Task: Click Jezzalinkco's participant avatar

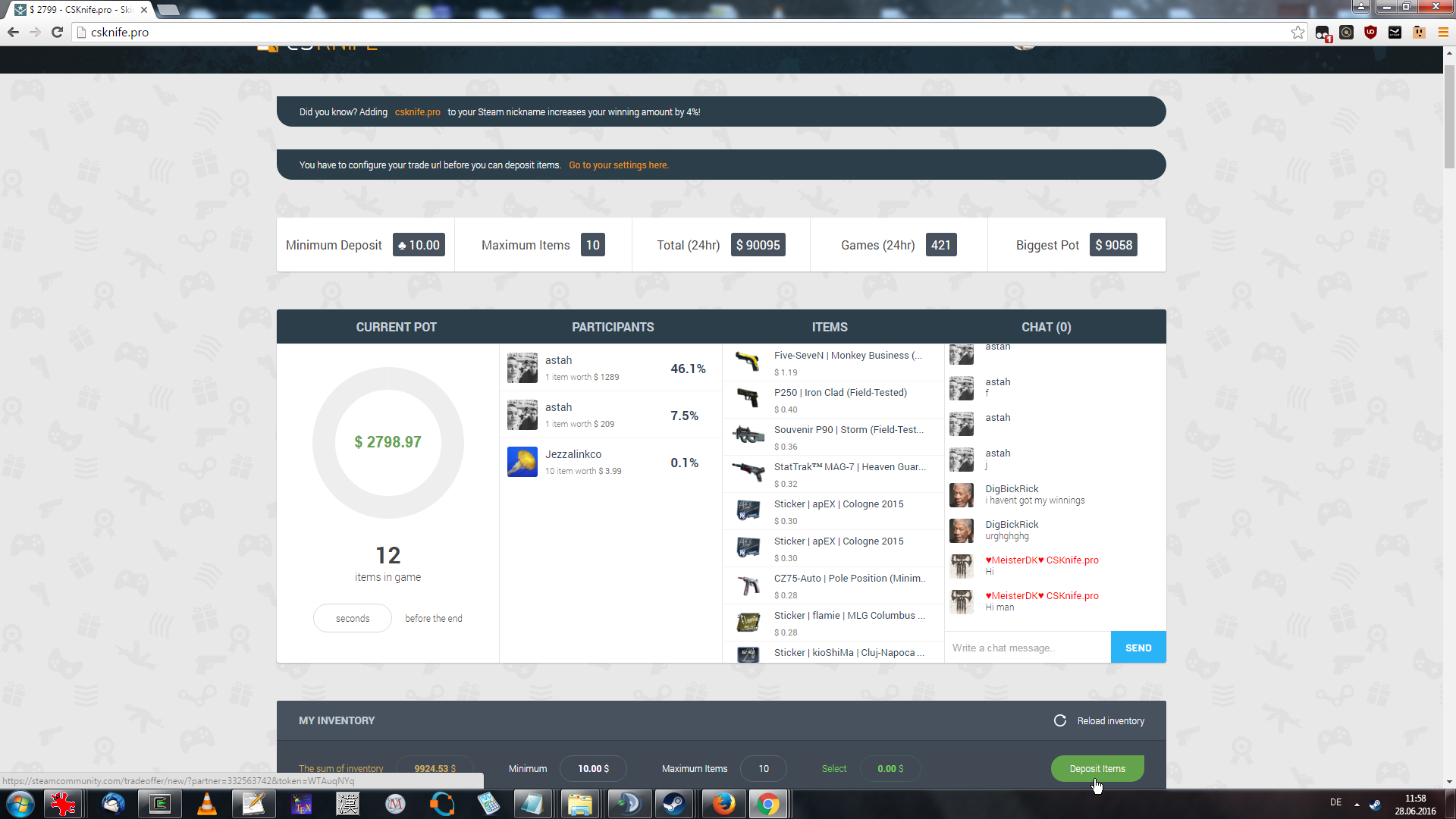Action: coord(522,462)
